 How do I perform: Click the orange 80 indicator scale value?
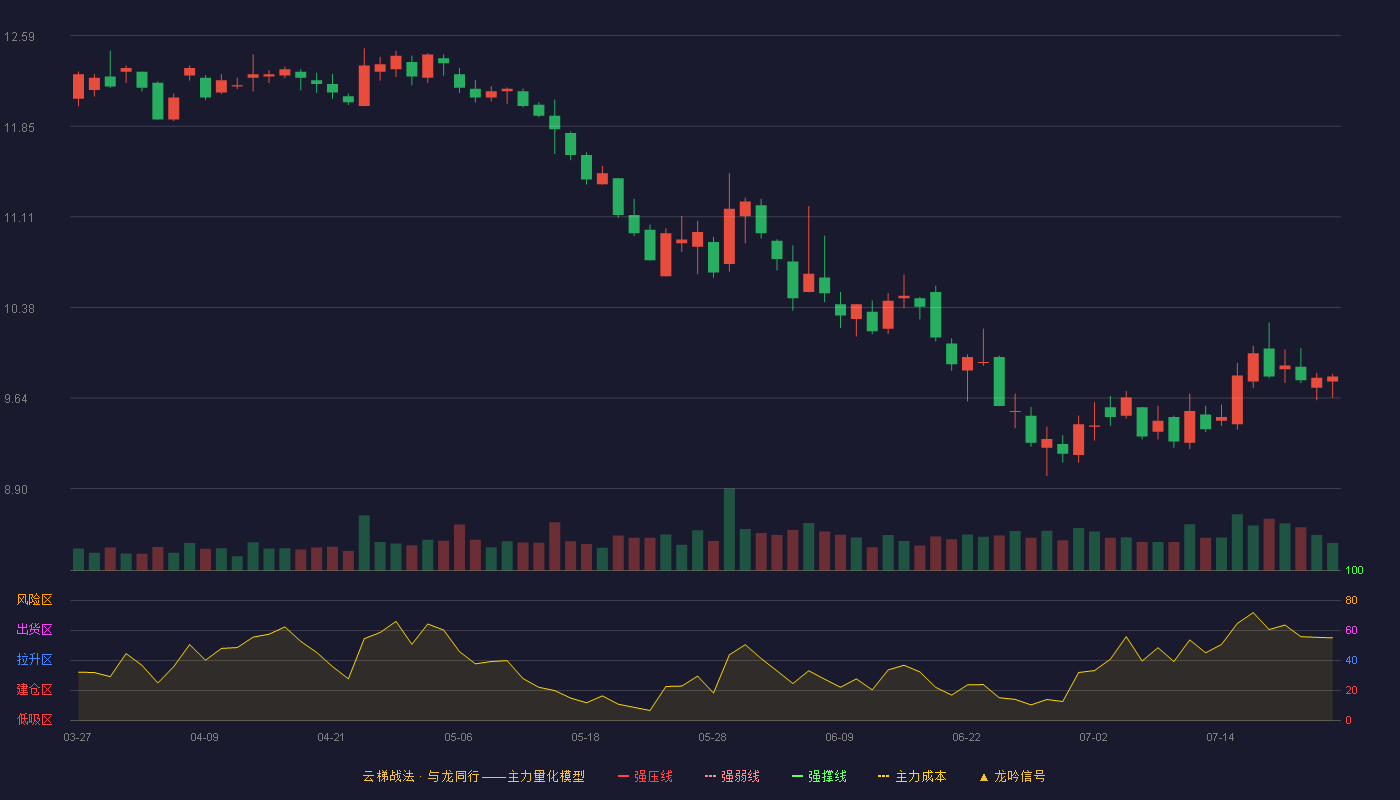click(x=1351, y=600)
